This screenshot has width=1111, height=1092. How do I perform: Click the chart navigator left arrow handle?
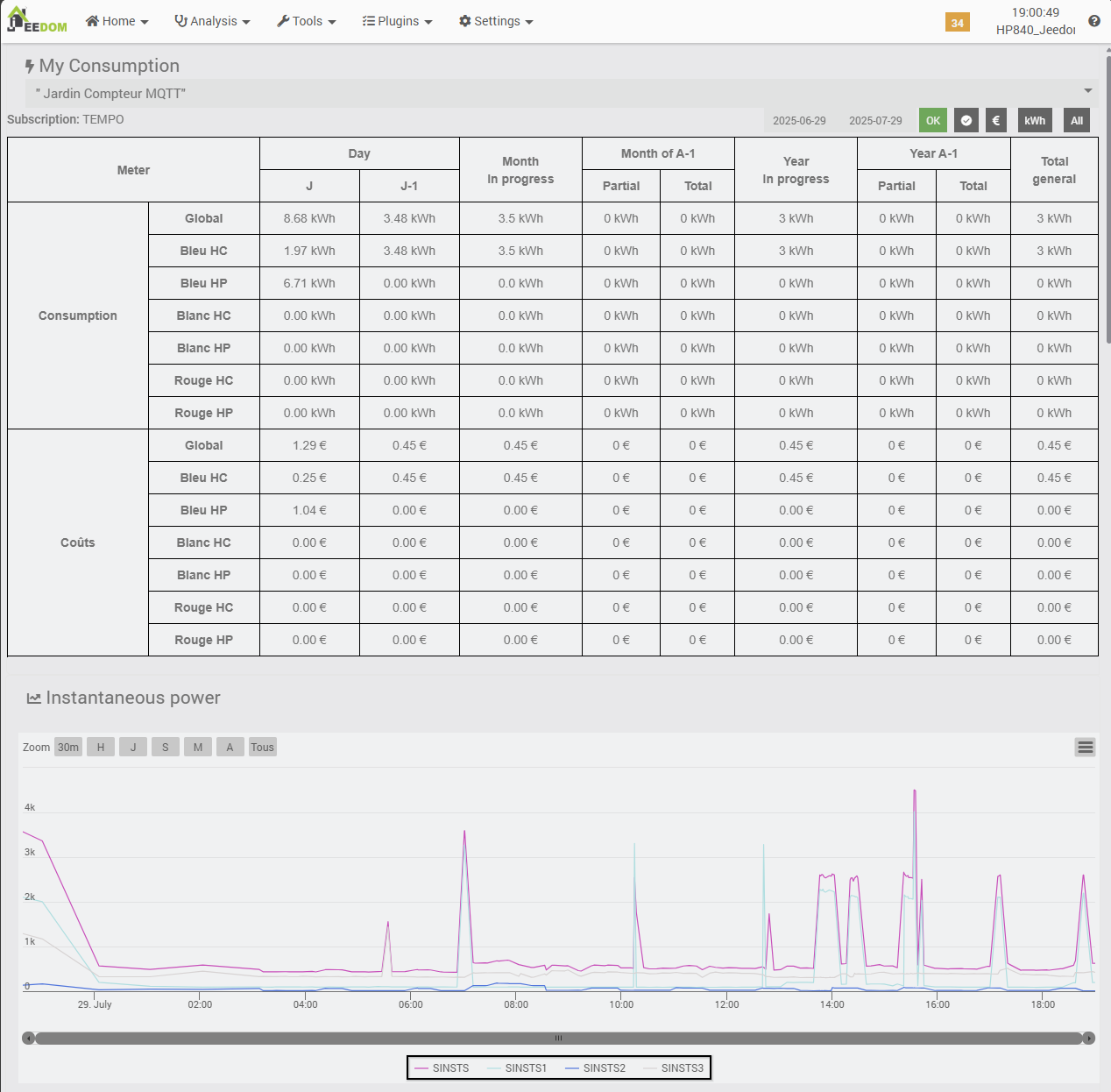28,1039
